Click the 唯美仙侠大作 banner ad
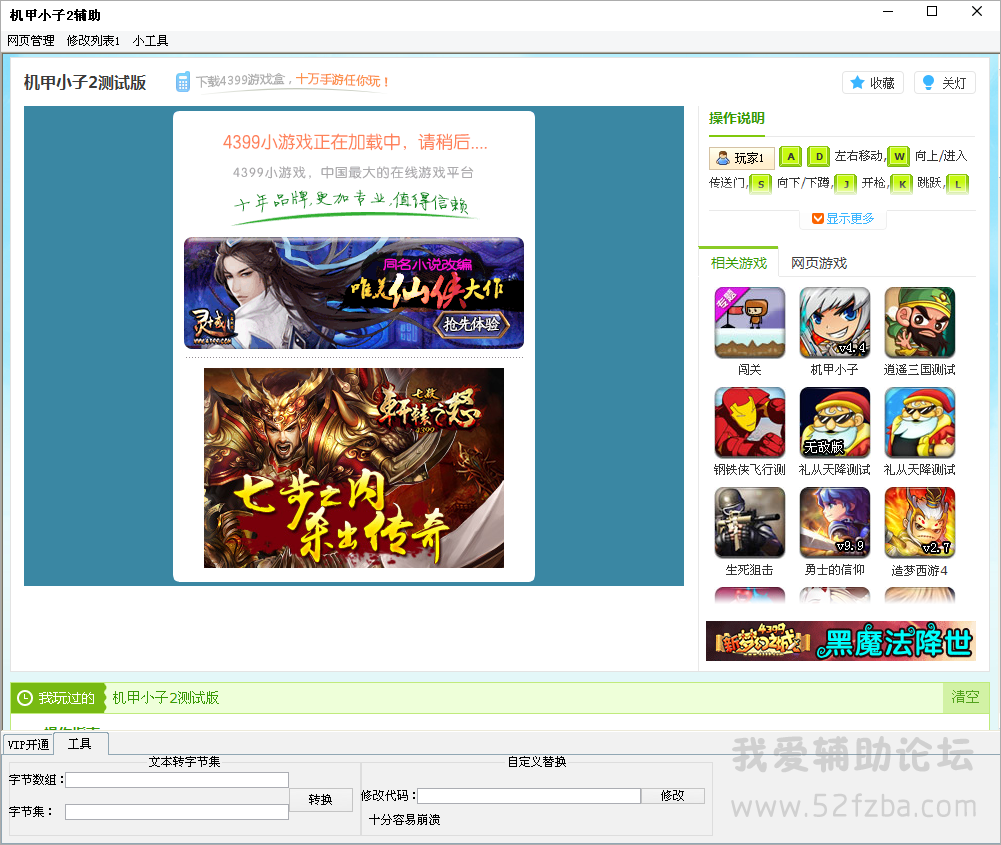Image resolution: width=1001 pixels, height=845 pixels. click(x=354, y=293)
